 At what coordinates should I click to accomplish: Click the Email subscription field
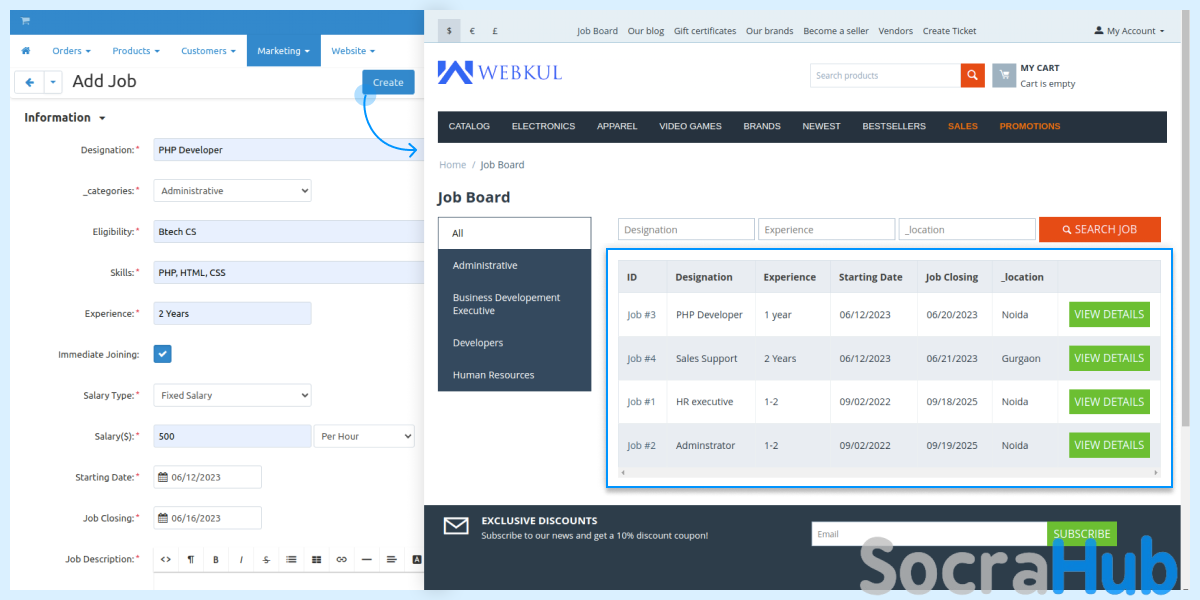929,534
